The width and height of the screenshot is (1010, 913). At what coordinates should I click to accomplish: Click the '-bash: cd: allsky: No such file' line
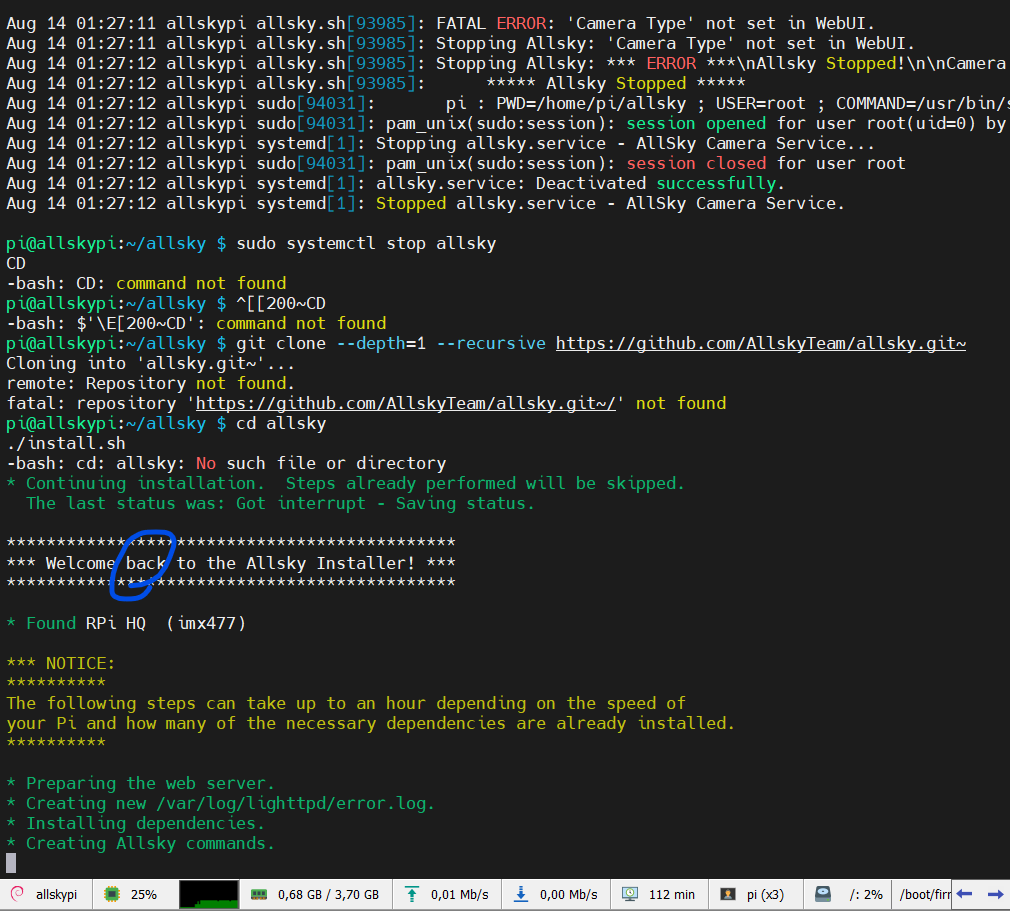coord(226,463)
